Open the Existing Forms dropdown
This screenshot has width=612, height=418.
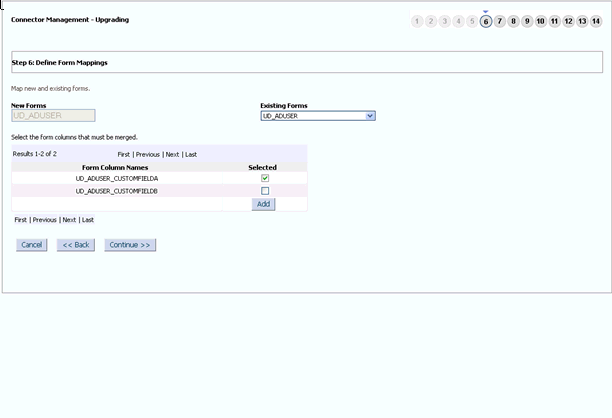[318, 116]
